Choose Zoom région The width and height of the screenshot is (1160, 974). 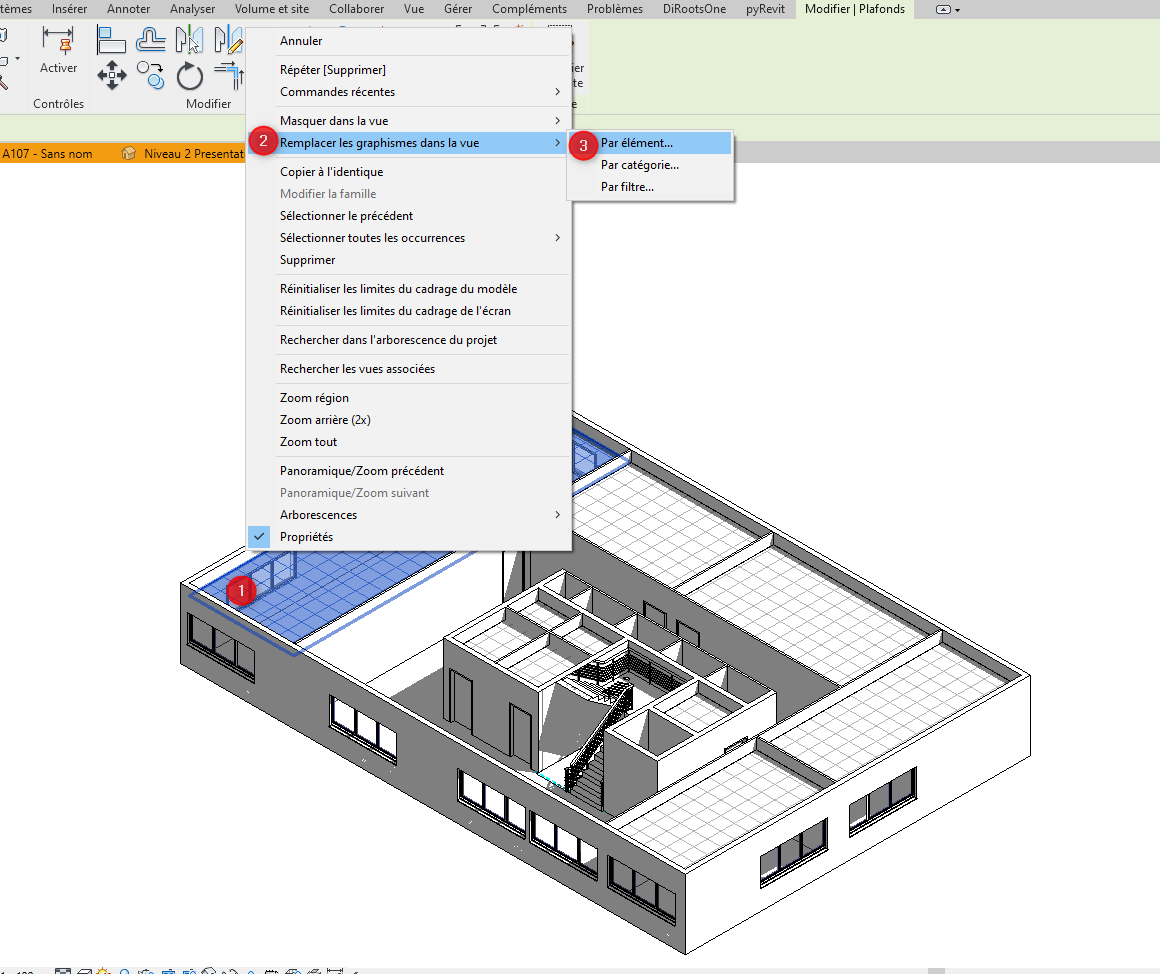coord(408,398)
